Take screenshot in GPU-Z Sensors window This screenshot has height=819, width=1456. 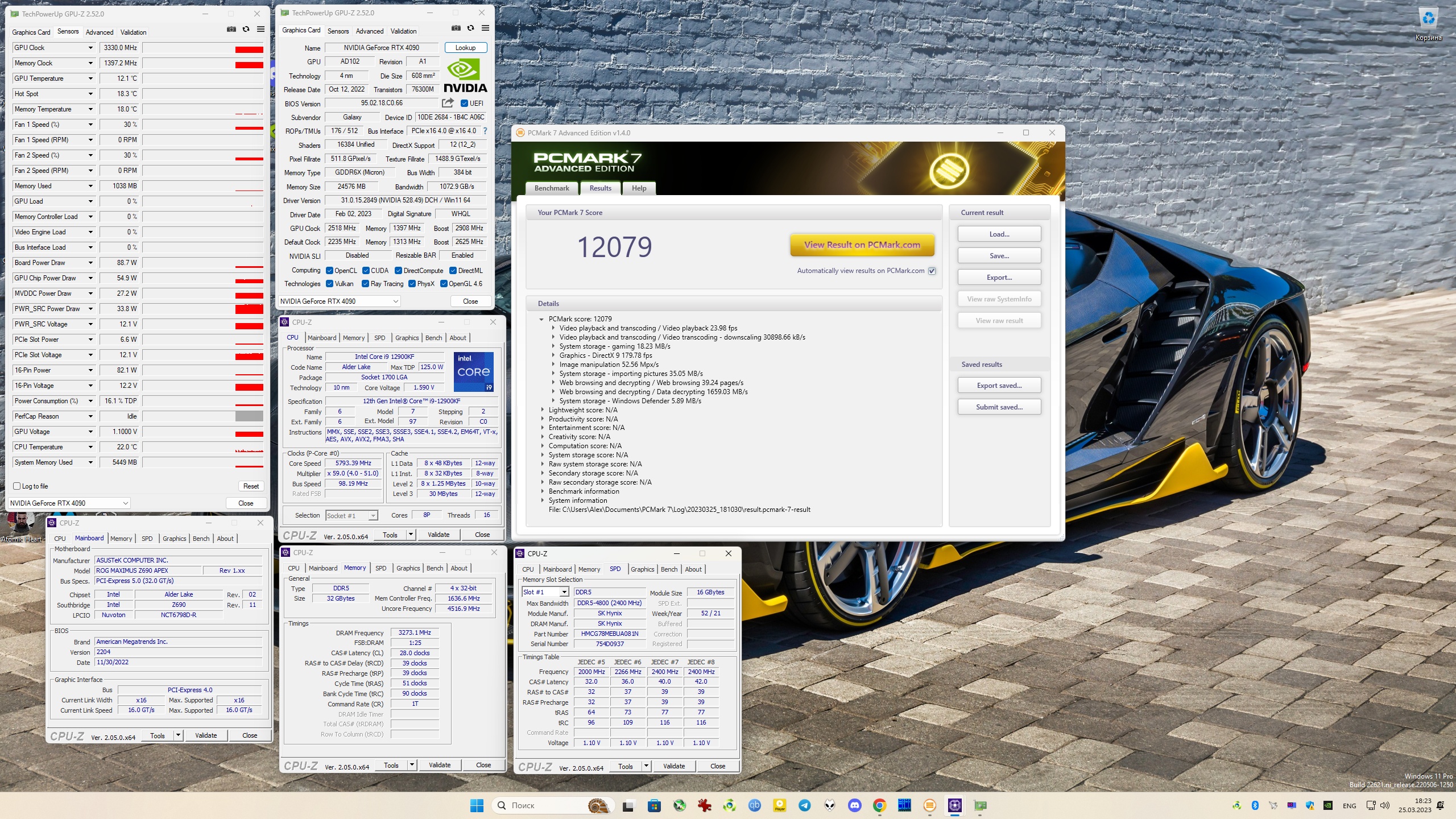(231, 30)
